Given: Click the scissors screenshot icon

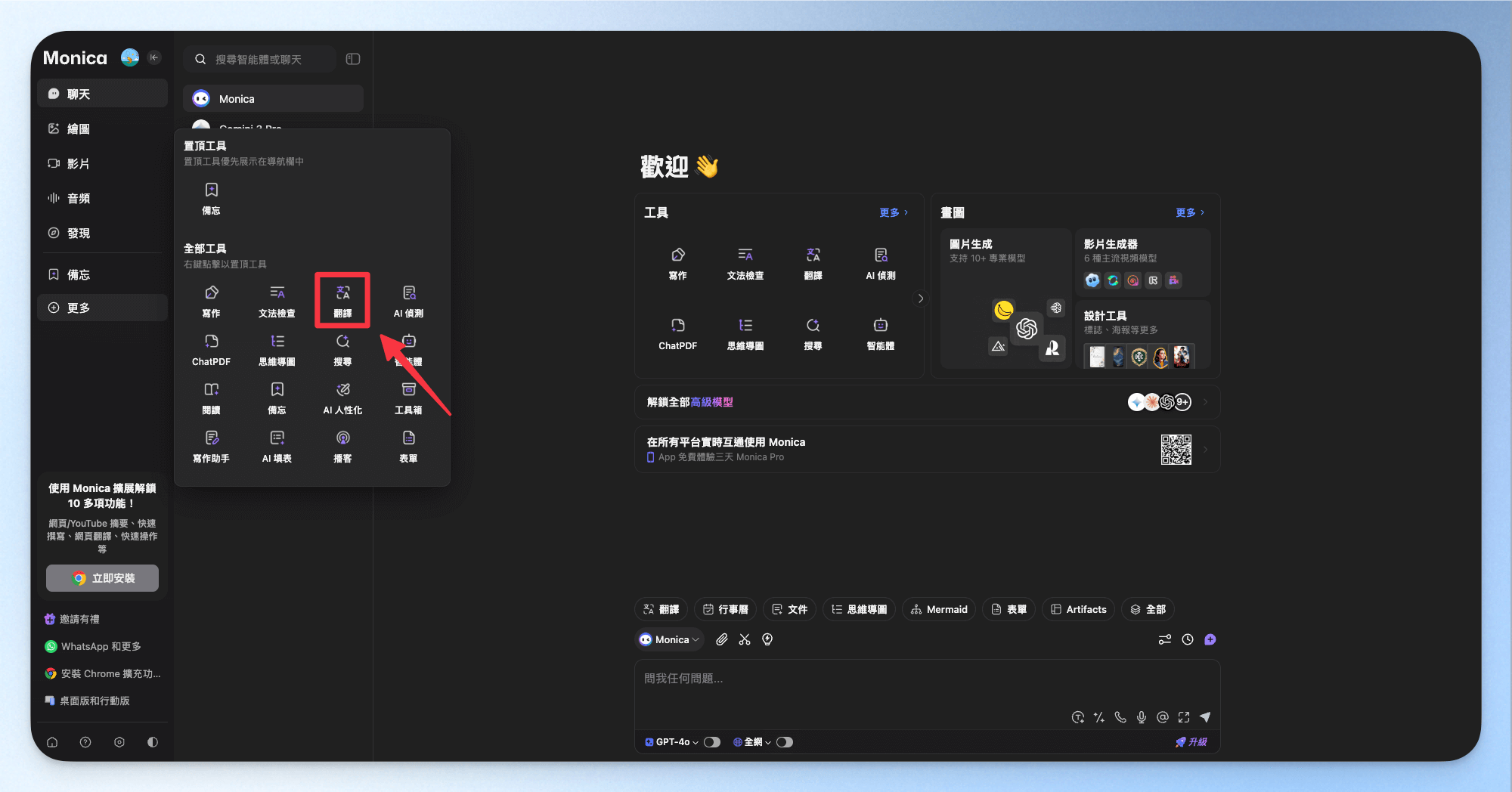Looking at the screenshot, I should (x=745, y=639).
